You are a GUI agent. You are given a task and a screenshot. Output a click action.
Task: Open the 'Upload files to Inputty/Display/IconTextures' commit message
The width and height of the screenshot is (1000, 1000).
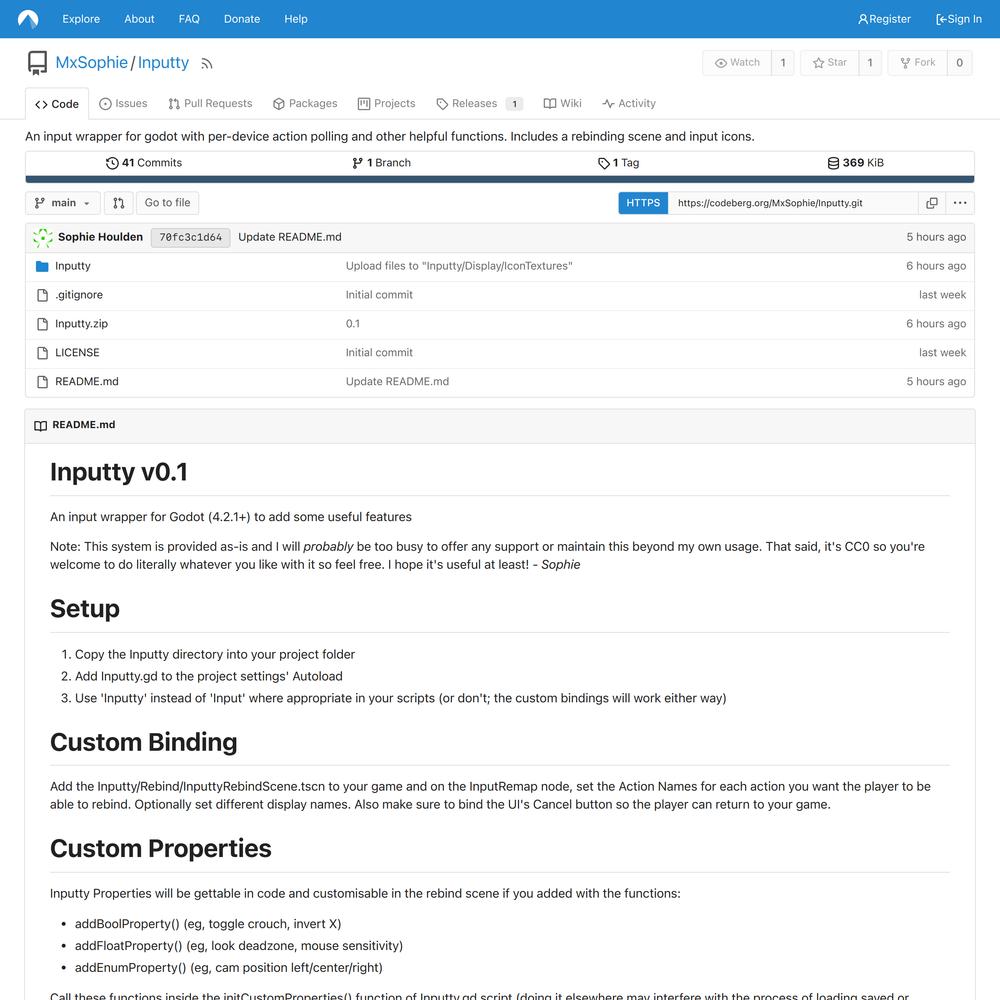coord(459,266)
